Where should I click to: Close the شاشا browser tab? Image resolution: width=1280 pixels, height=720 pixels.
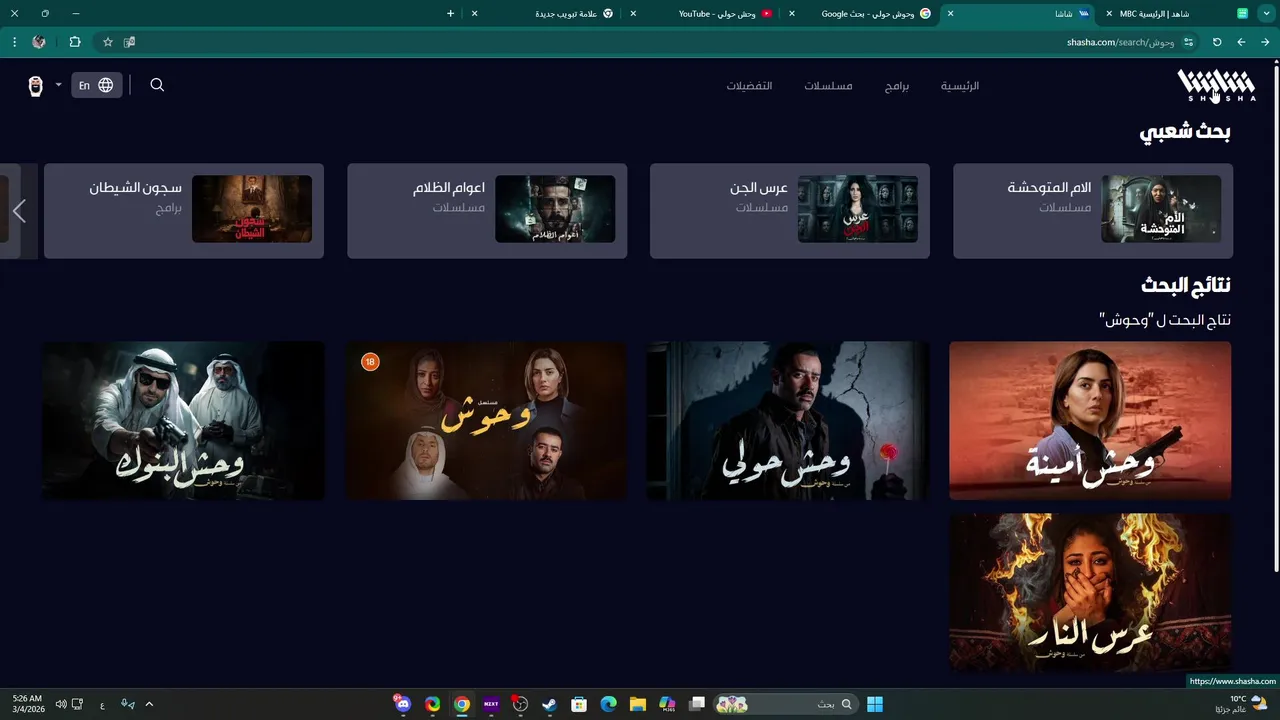[x=950, y=14]
